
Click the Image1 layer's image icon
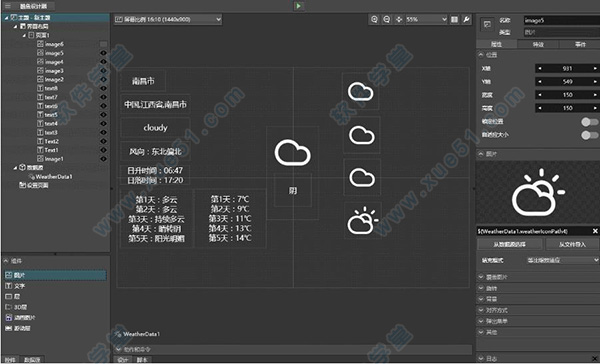coord(40,158)
